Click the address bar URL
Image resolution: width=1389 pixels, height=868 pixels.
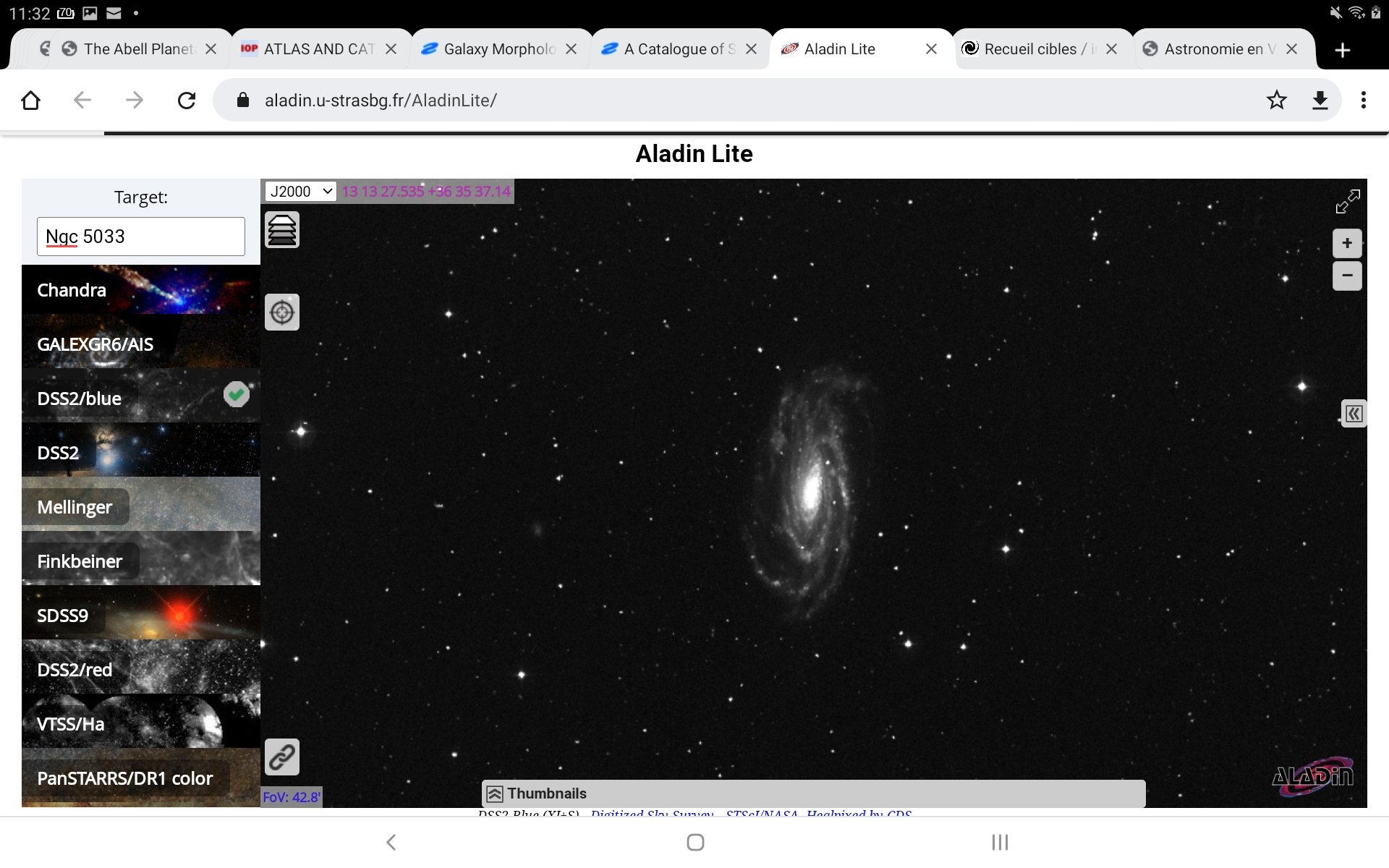pos(381,101)
